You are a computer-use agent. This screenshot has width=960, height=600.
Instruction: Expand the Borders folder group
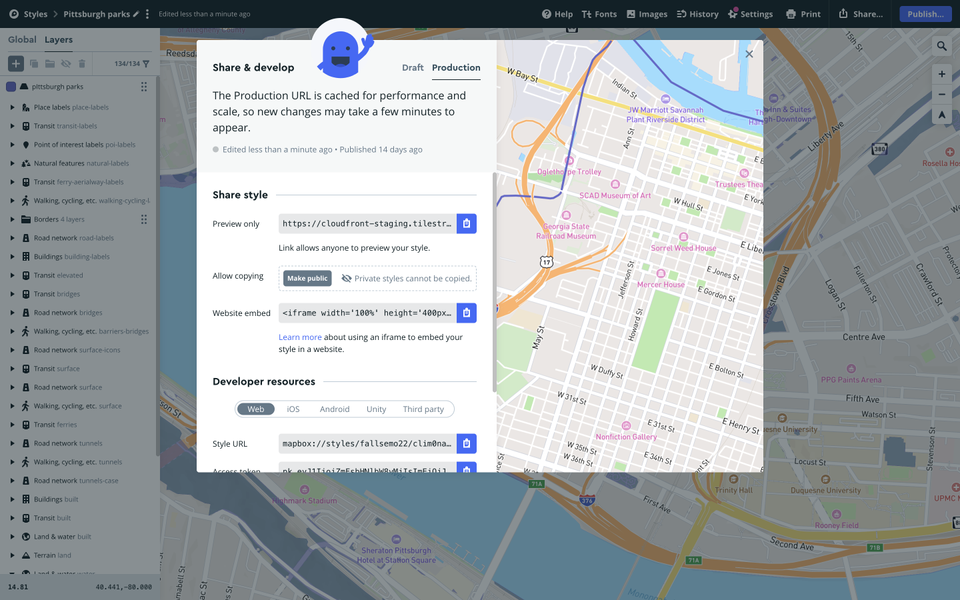12,219
